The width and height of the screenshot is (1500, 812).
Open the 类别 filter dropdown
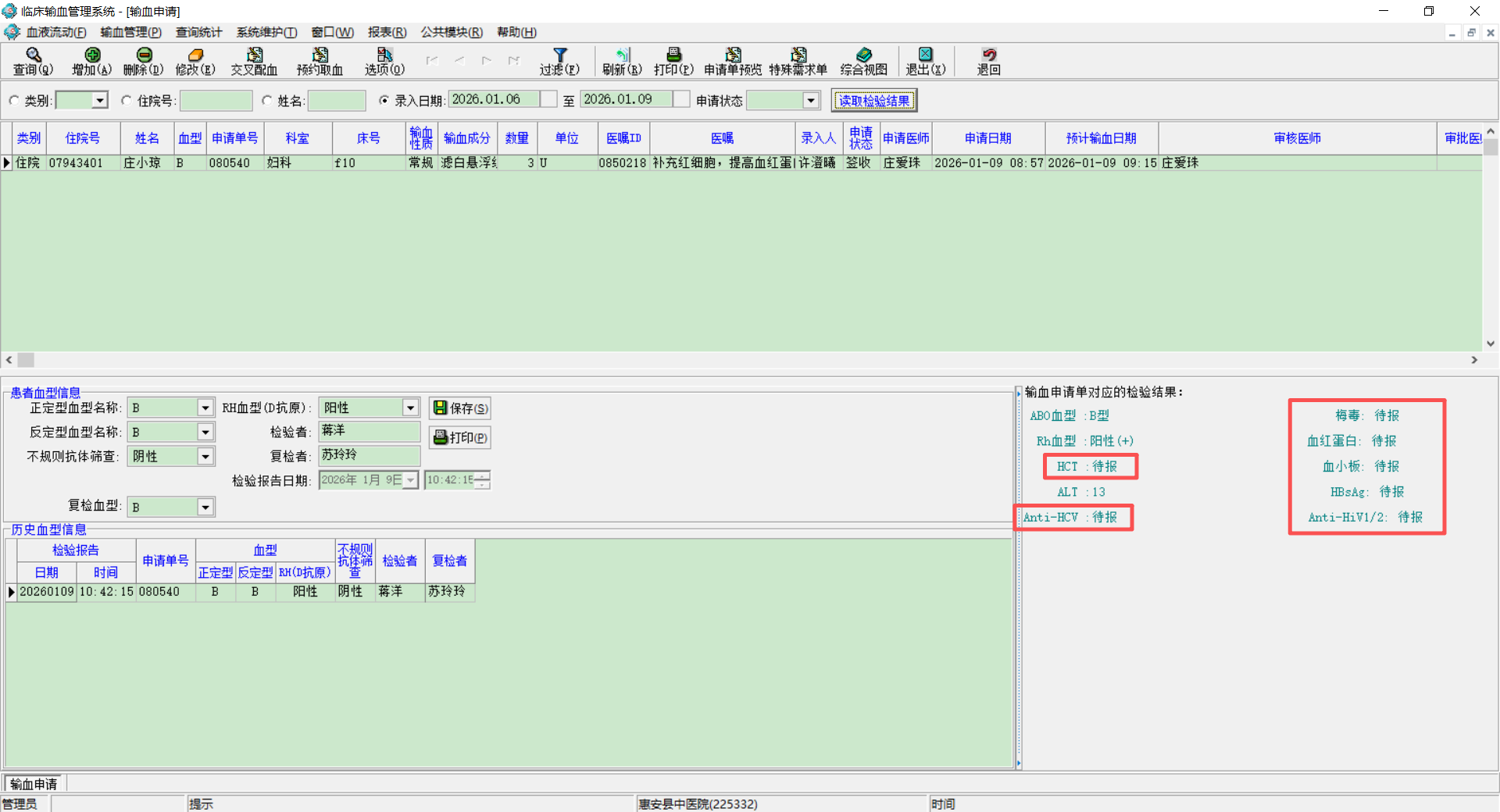tap(99, 101)
